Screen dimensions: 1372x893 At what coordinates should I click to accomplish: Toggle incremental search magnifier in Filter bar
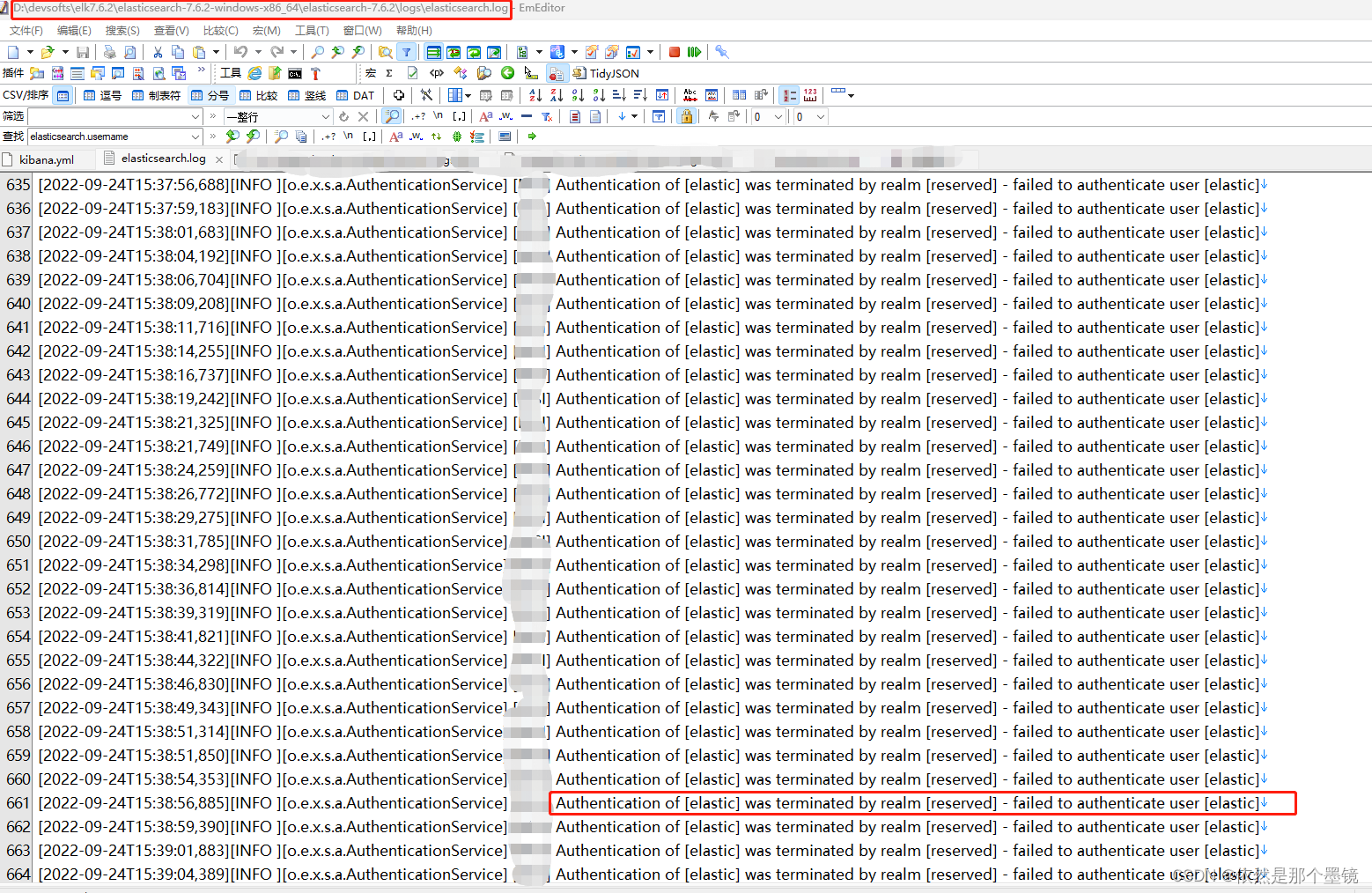(x=393, y=116)
